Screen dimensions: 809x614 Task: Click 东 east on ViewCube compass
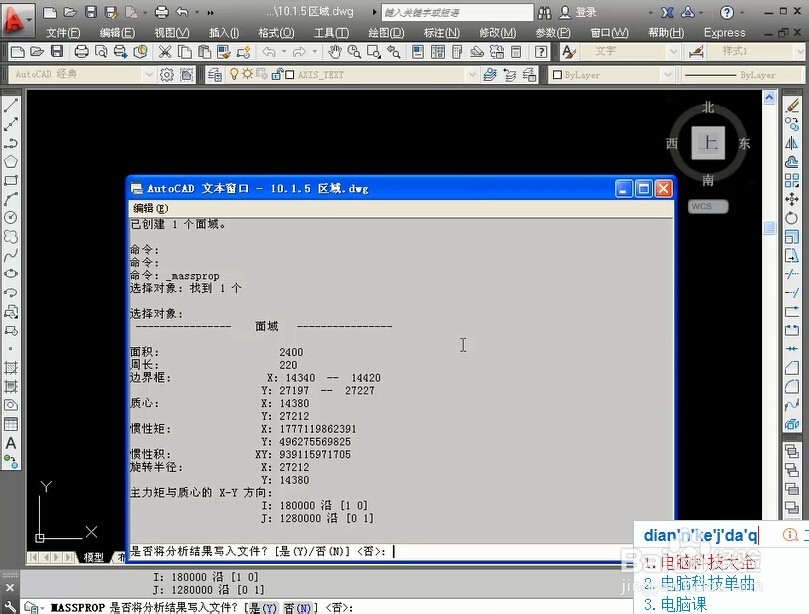(x=743, y=143)
